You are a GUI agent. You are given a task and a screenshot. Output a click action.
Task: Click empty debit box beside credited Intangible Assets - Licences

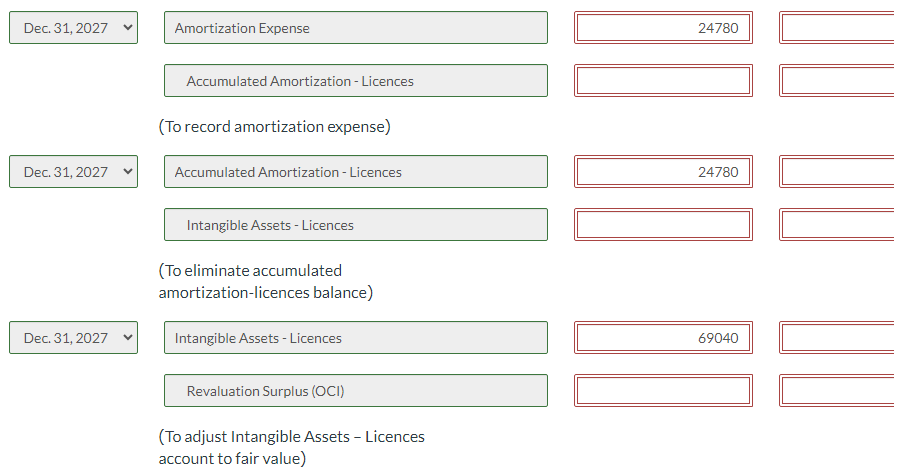(663, 225)
